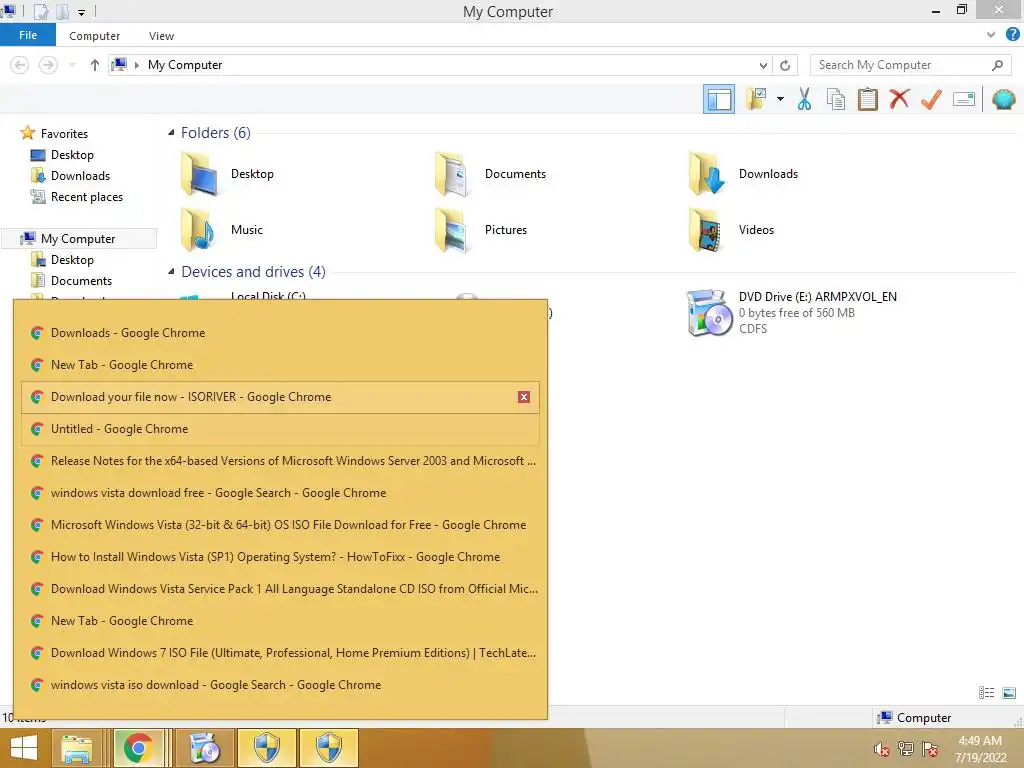Open File Explorer from the taskbar

(76, 748)
